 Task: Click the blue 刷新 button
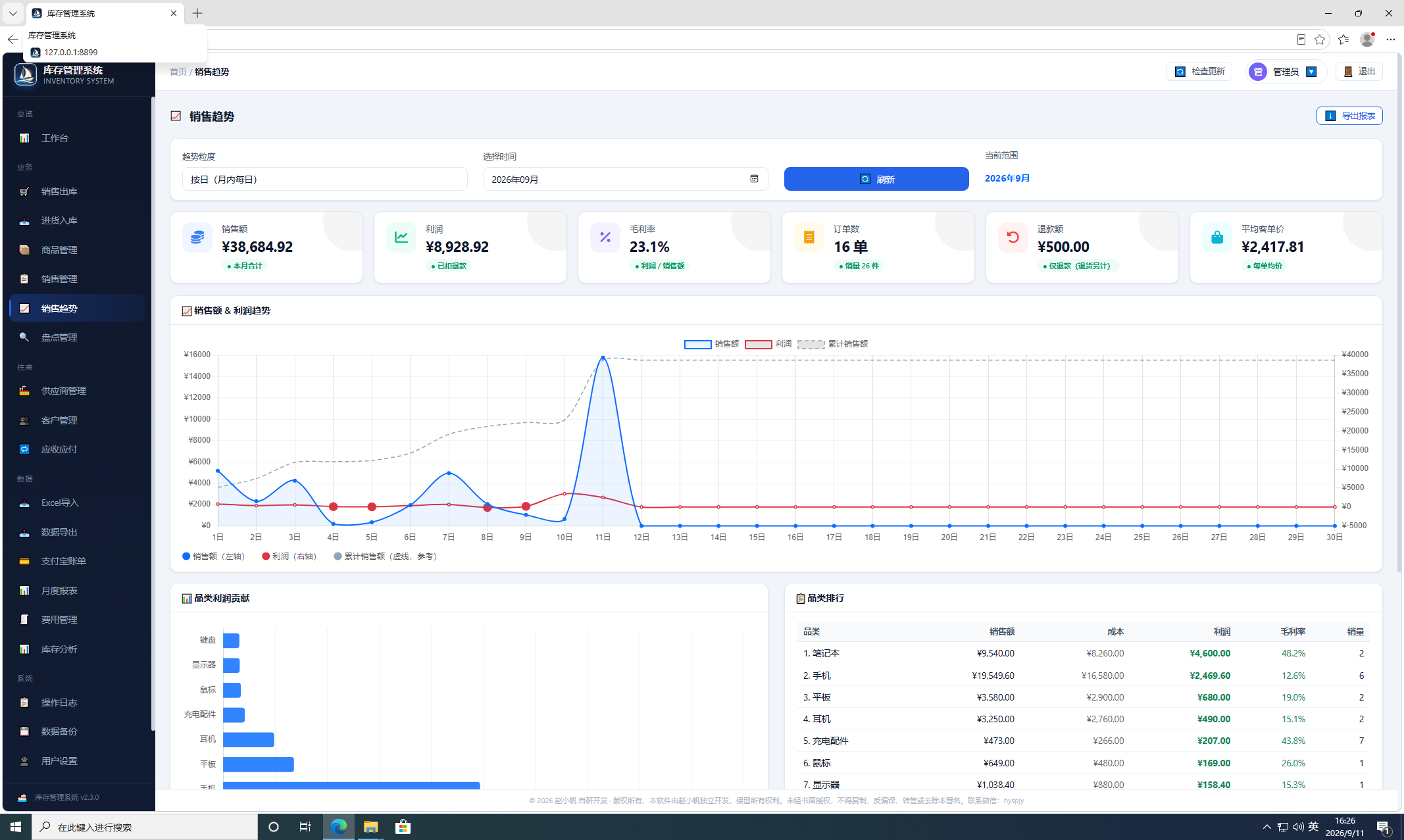point(876,179)
